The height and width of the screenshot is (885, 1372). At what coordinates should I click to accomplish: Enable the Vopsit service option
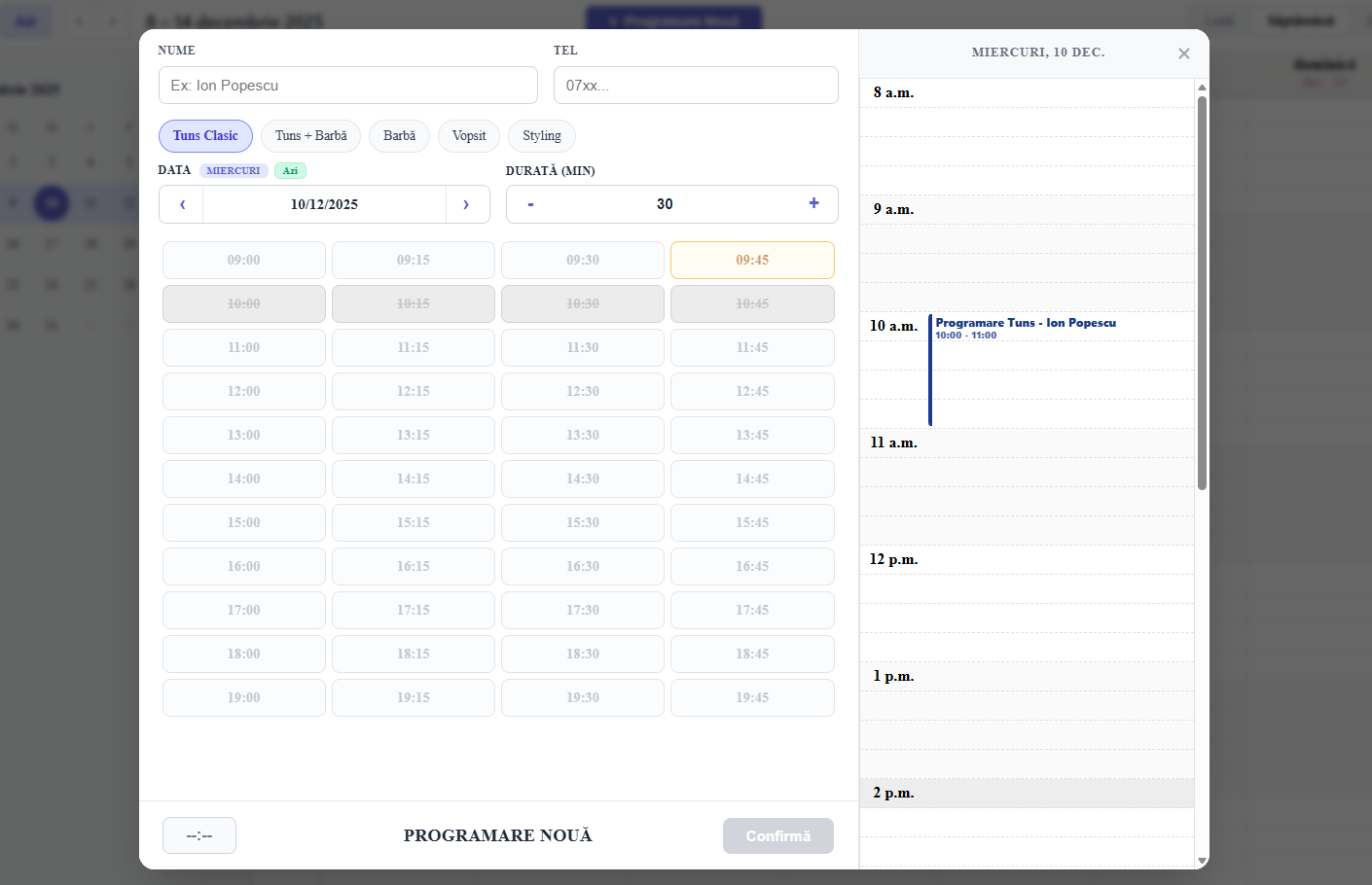coord(469,136)
